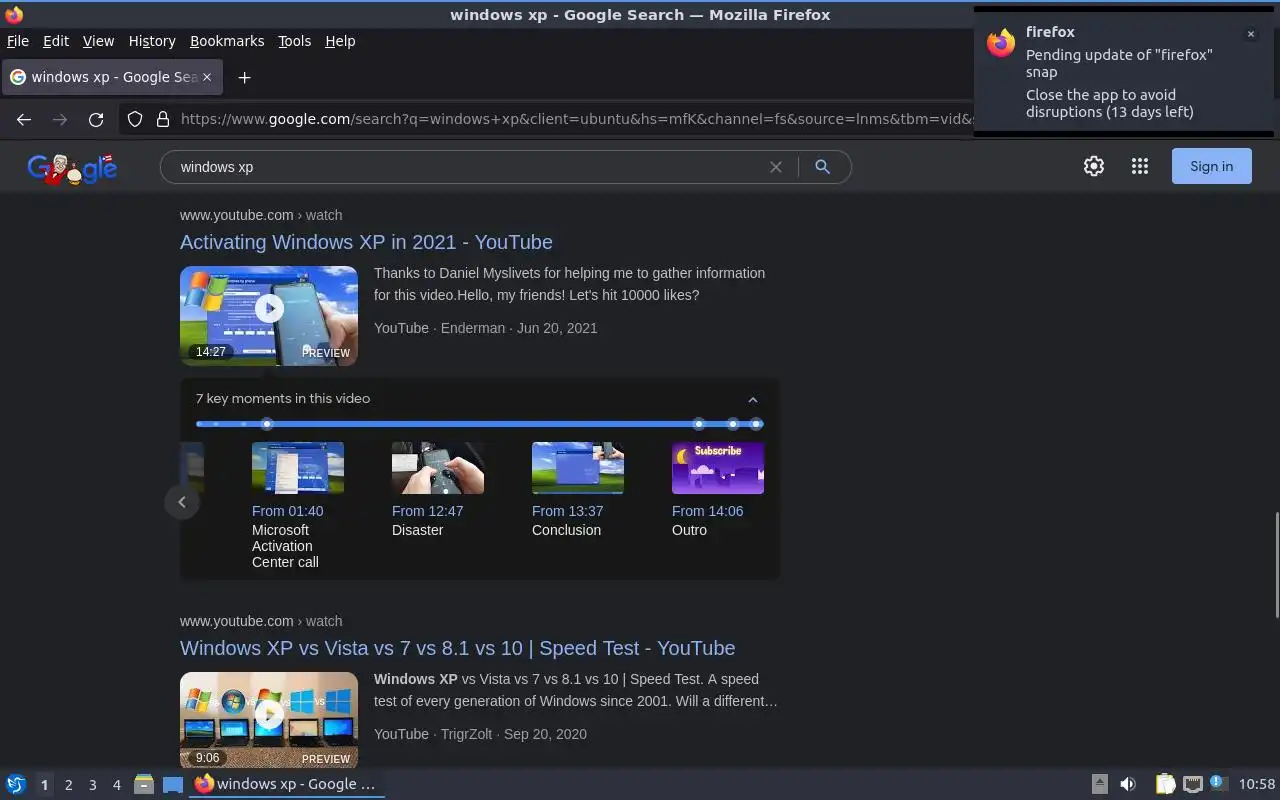Image resolution: width=1280 pixels, height=800 pixels.
Task: Open the View menu
Action: pyautogui.click(x=98, y=41)
